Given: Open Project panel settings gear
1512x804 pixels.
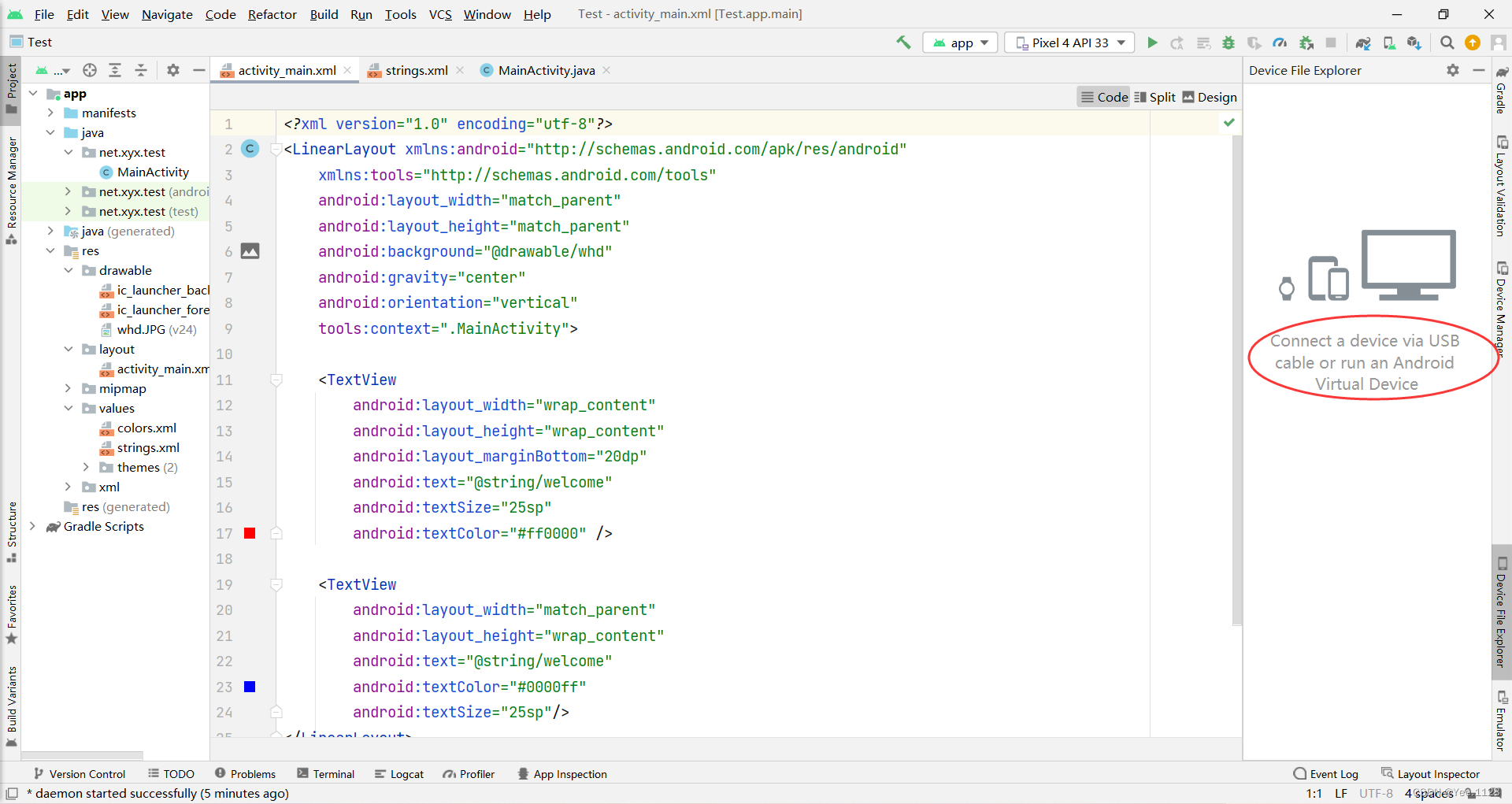Looking at the screenshot, I should pos(173,70).
